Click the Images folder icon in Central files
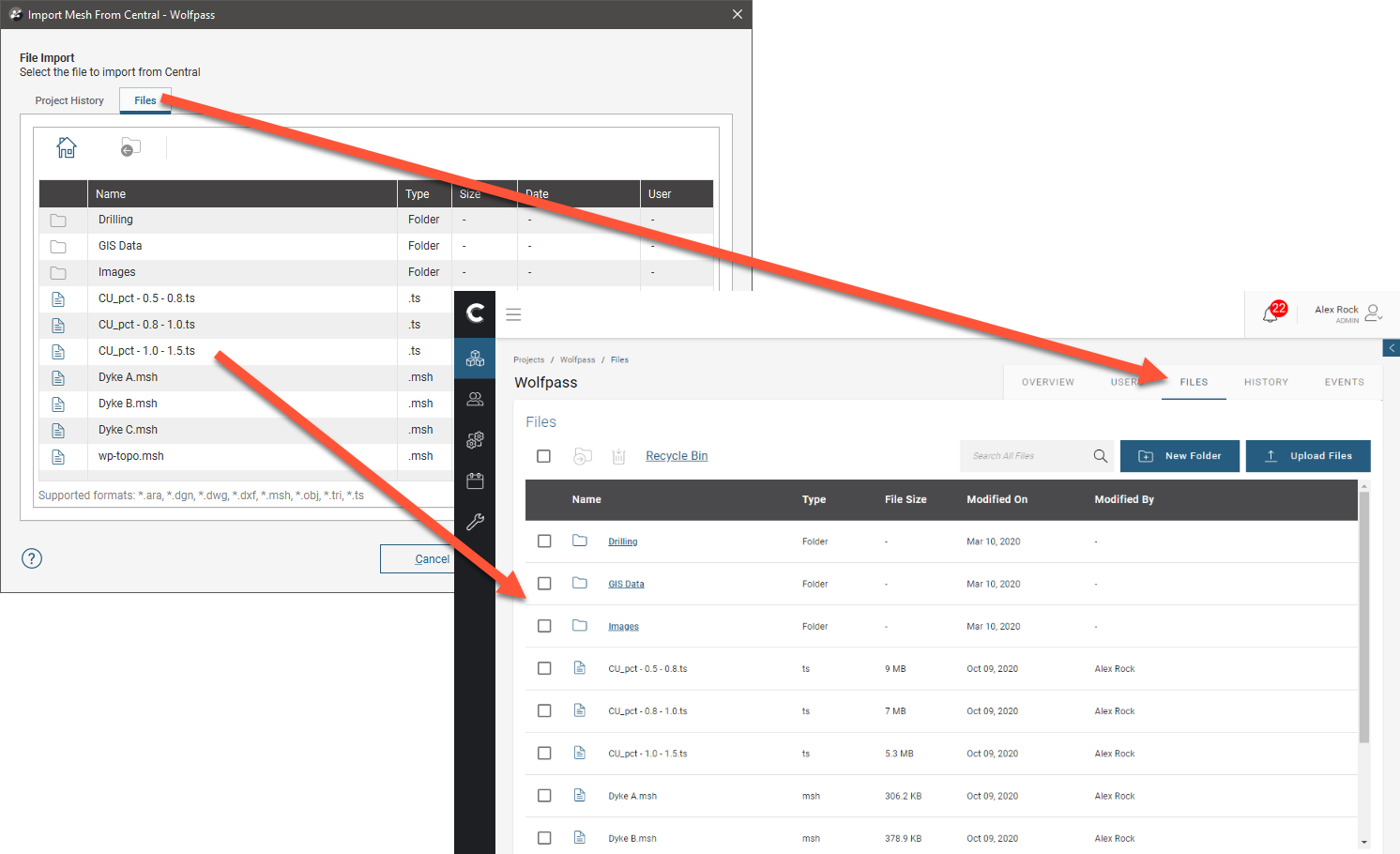Screen dimensions: 1400x854 click(x=580, y=625)
